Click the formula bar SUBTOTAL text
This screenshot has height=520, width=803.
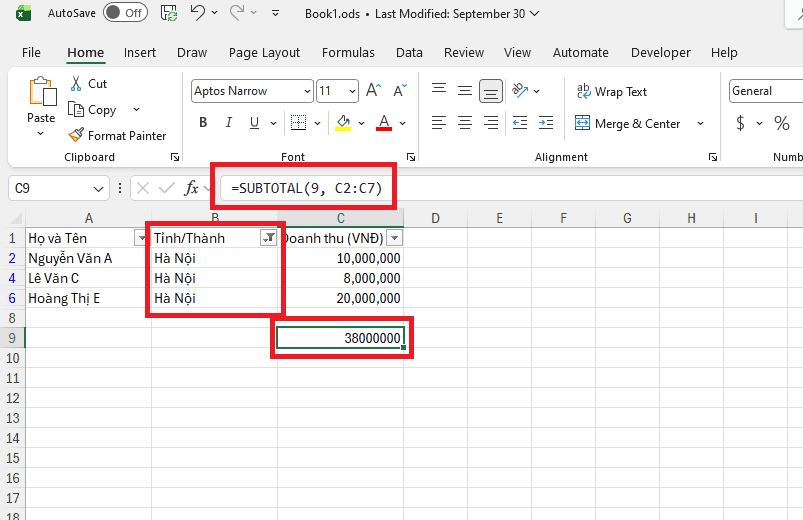[x=307, y=188]
